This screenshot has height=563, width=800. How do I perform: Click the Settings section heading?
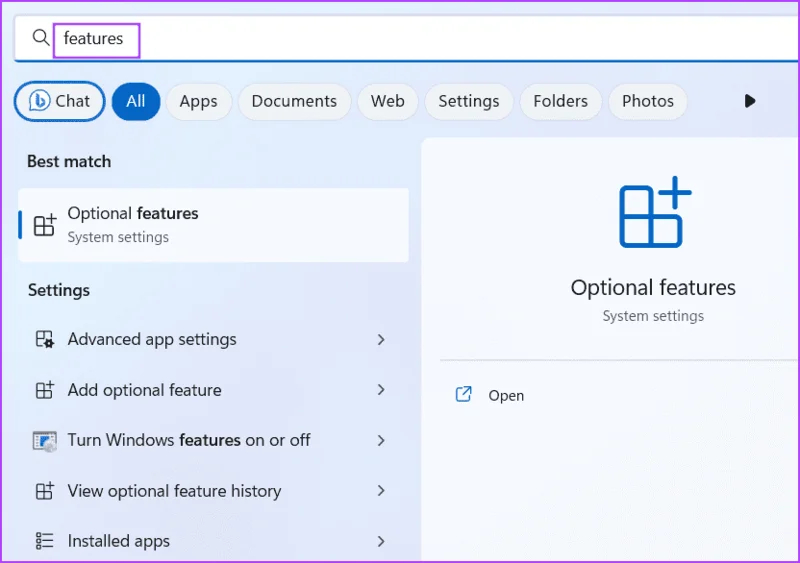pyautogui.click(x=59, y=290)
